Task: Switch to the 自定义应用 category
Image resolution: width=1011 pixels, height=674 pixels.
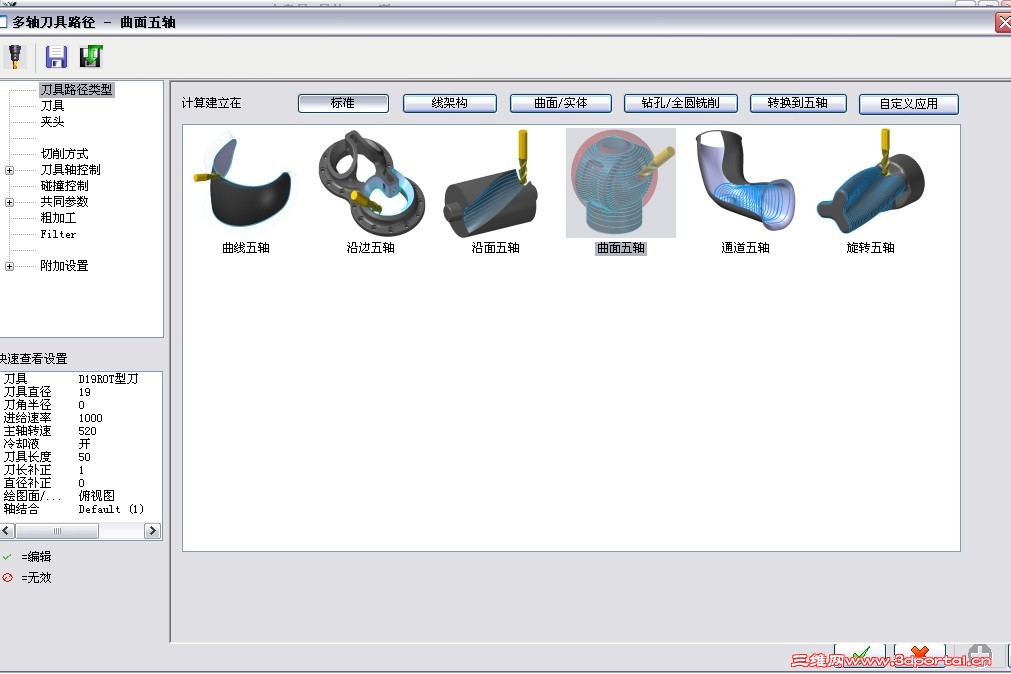Action: pyautogui.click(x=908, y=104)
